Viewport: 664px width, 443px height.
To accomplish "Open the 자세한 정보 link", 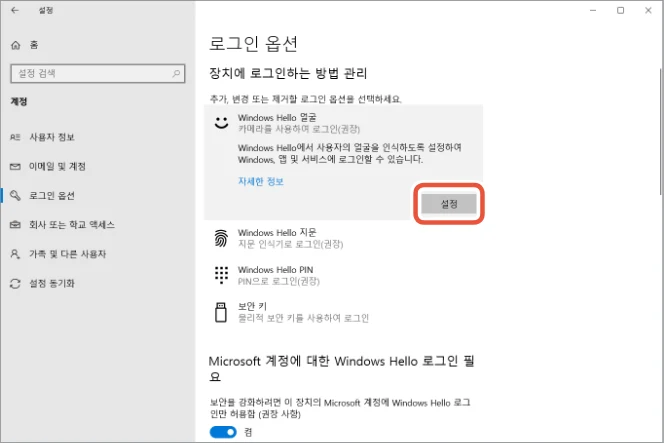I will click(261, 182).
